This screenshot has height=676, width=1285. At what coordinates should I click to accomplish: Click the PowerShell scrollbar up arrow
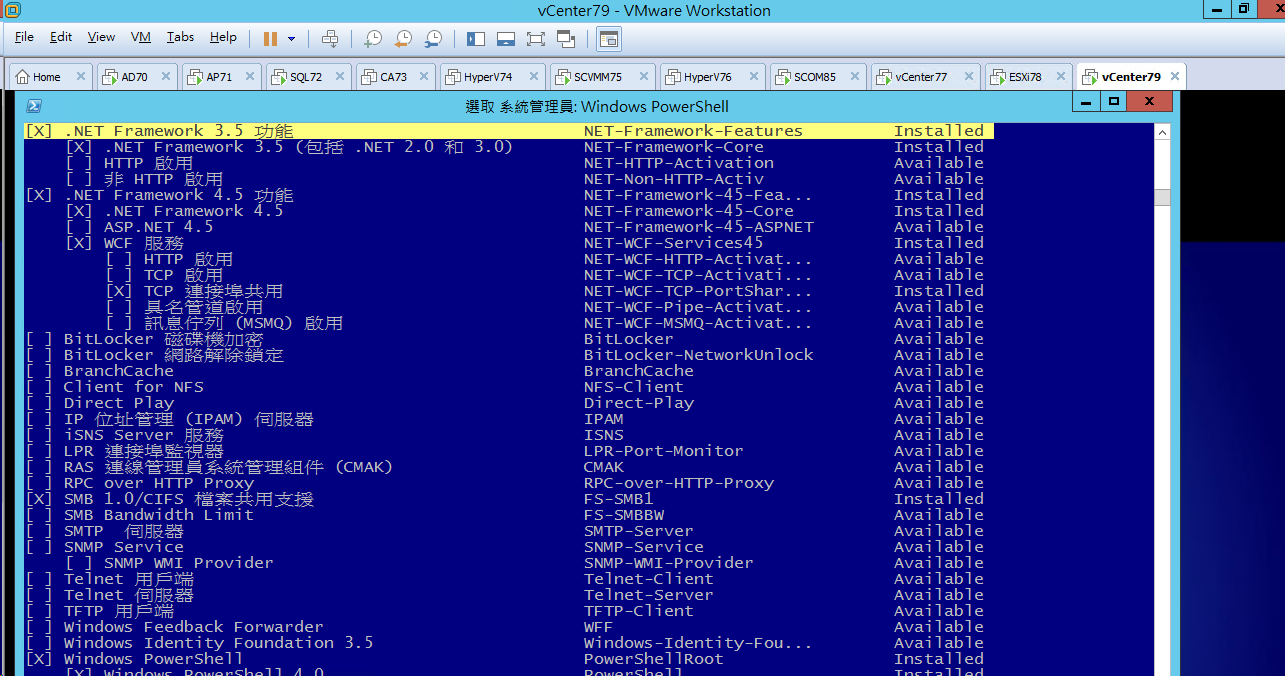[1162, 132]
